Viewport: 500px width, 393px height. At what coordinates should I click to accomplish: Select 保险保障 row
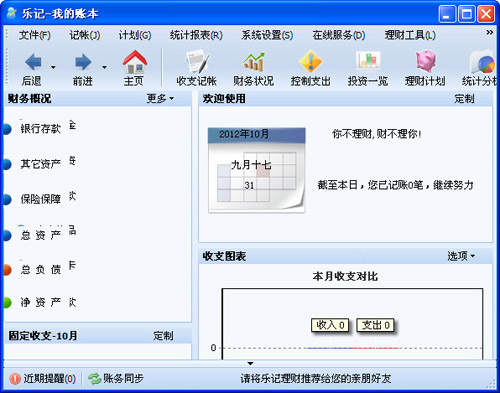click(x=41, y=199)
